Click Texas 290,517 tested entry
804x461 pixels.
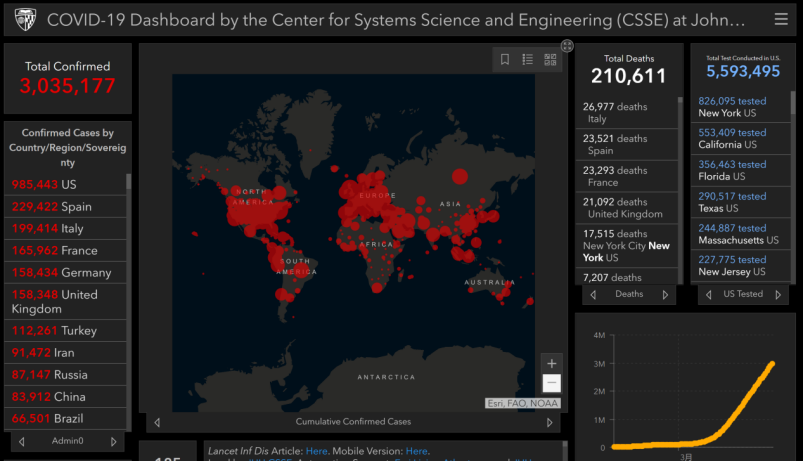point(740,203)
